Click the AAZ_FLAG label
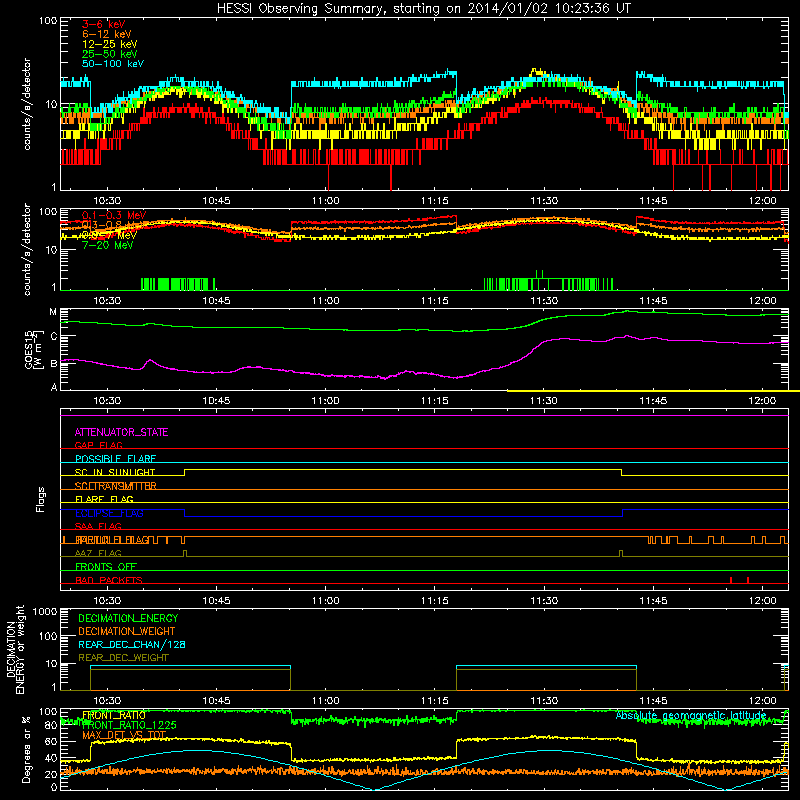800x800 pixels. pyautogui.click(x=98, y=553)
